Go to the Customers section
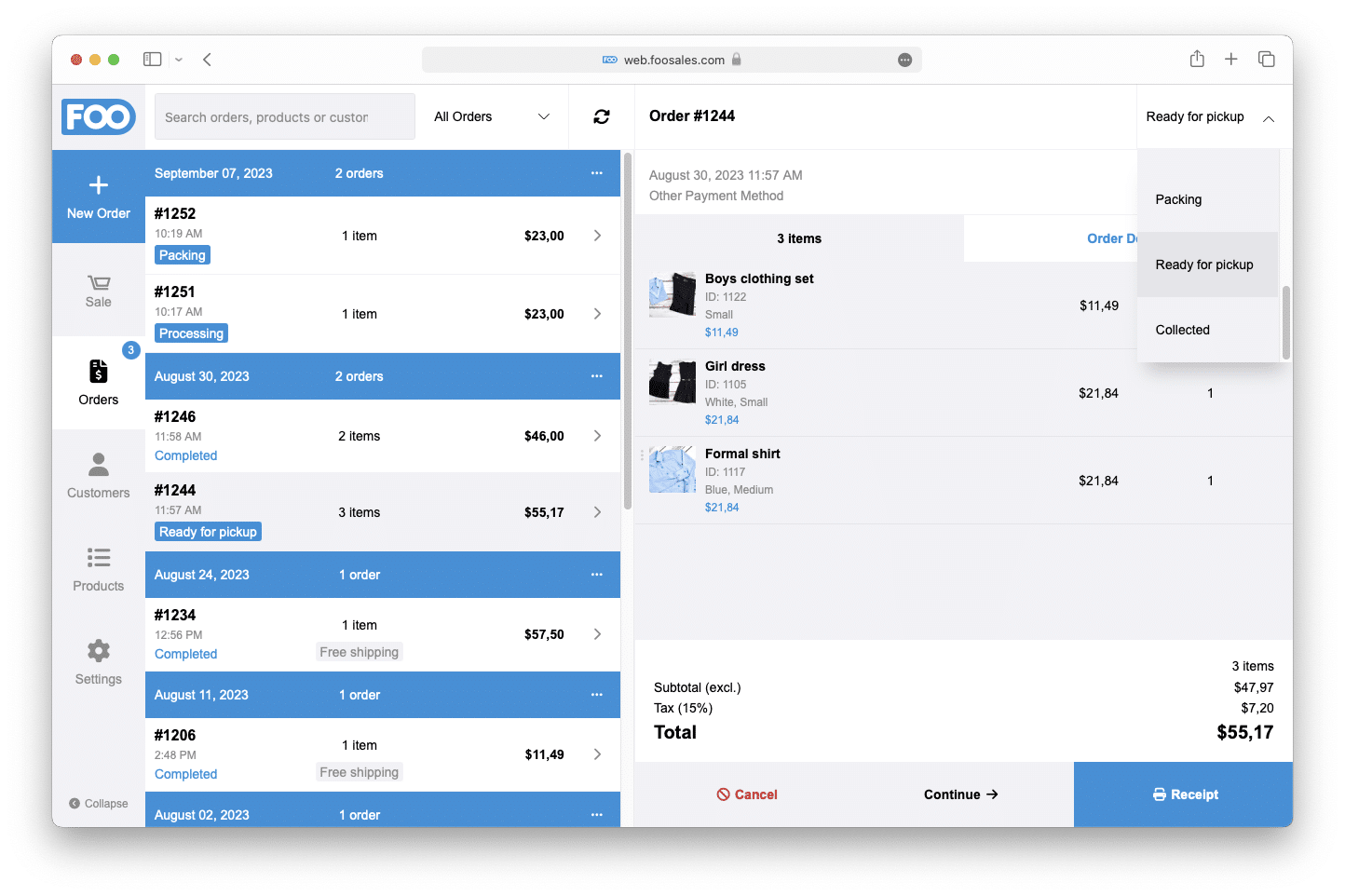1345x896 pixels. coord(99,476)
